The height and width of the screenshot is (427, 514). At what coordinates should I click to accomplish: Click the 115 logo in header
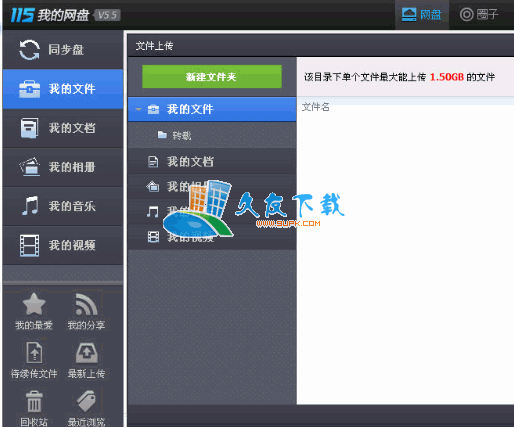(x=22, y=15)
